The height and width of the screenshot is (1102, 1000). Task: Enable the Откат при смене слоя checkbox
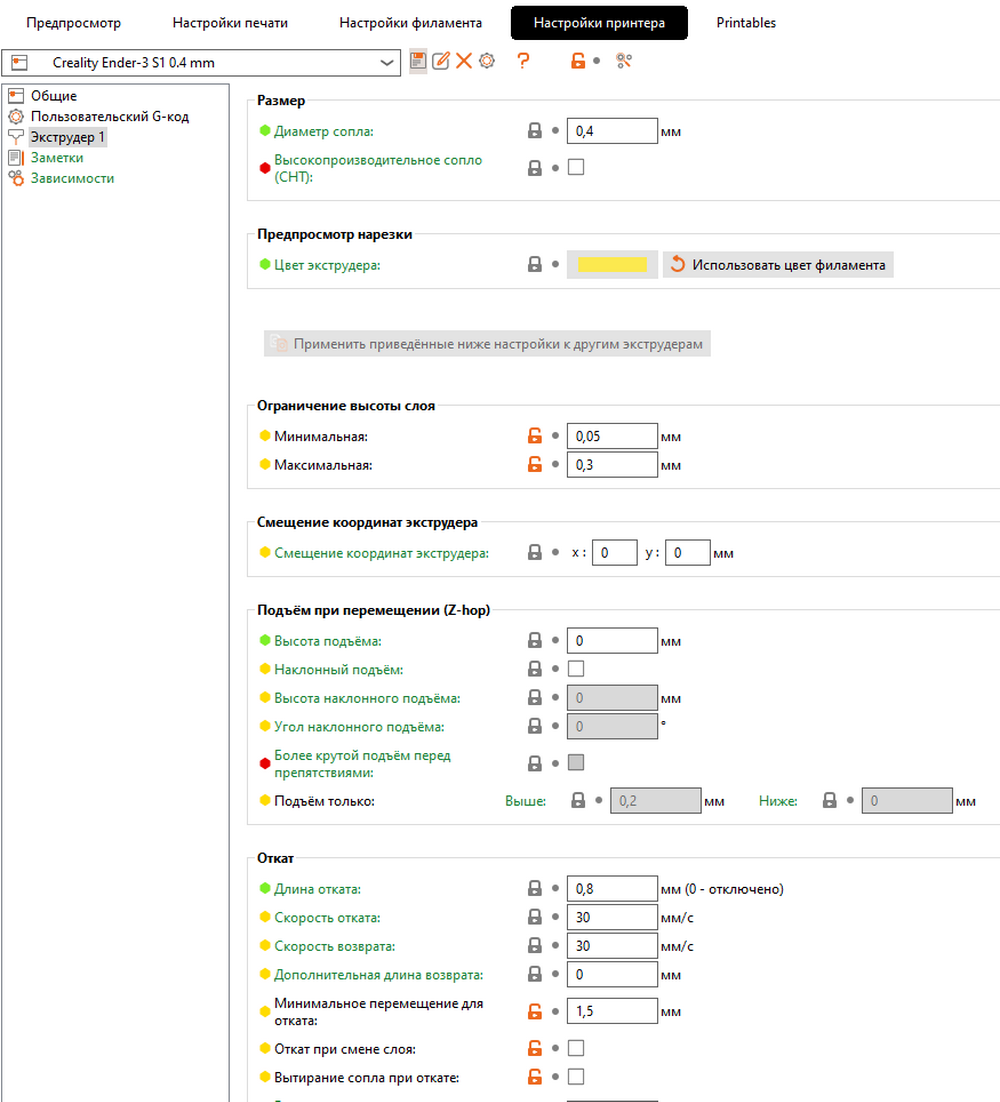tap(576, 1049)
